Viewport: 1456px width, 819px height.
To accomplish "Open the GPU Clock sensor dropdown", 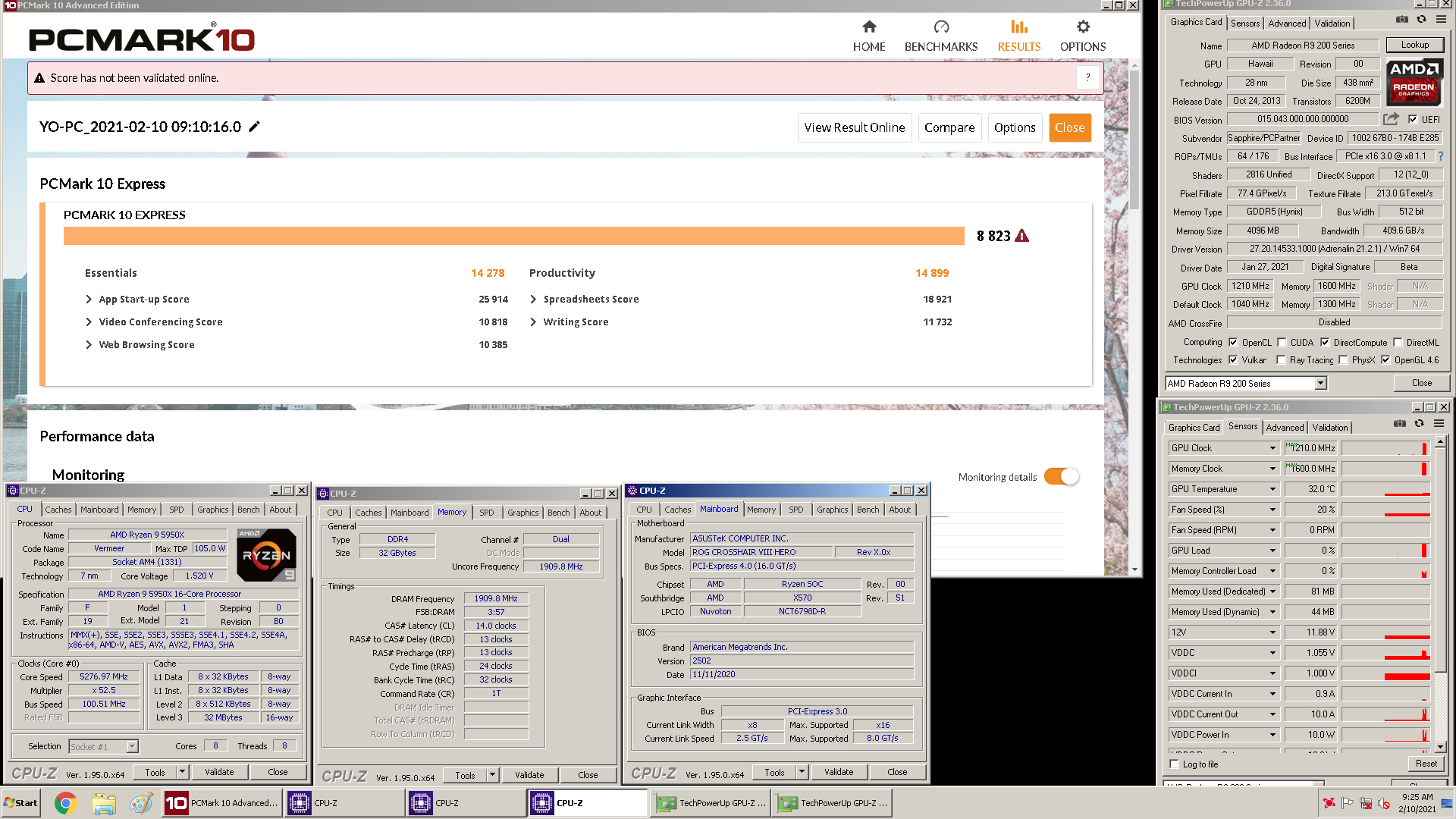I will click(x=1273, y=448).
